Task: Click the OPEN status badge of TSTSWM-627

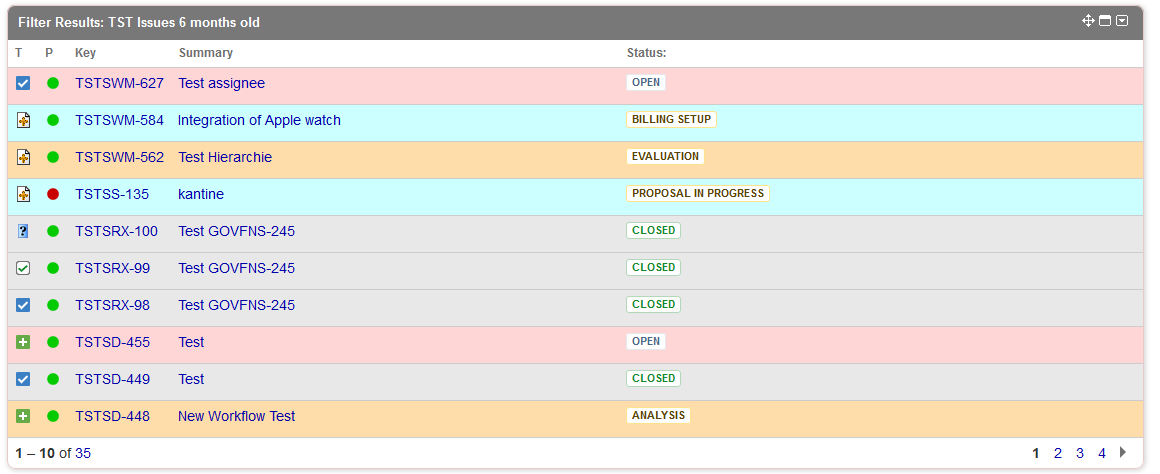Action: pyautogui.click(x=646, y=82)
